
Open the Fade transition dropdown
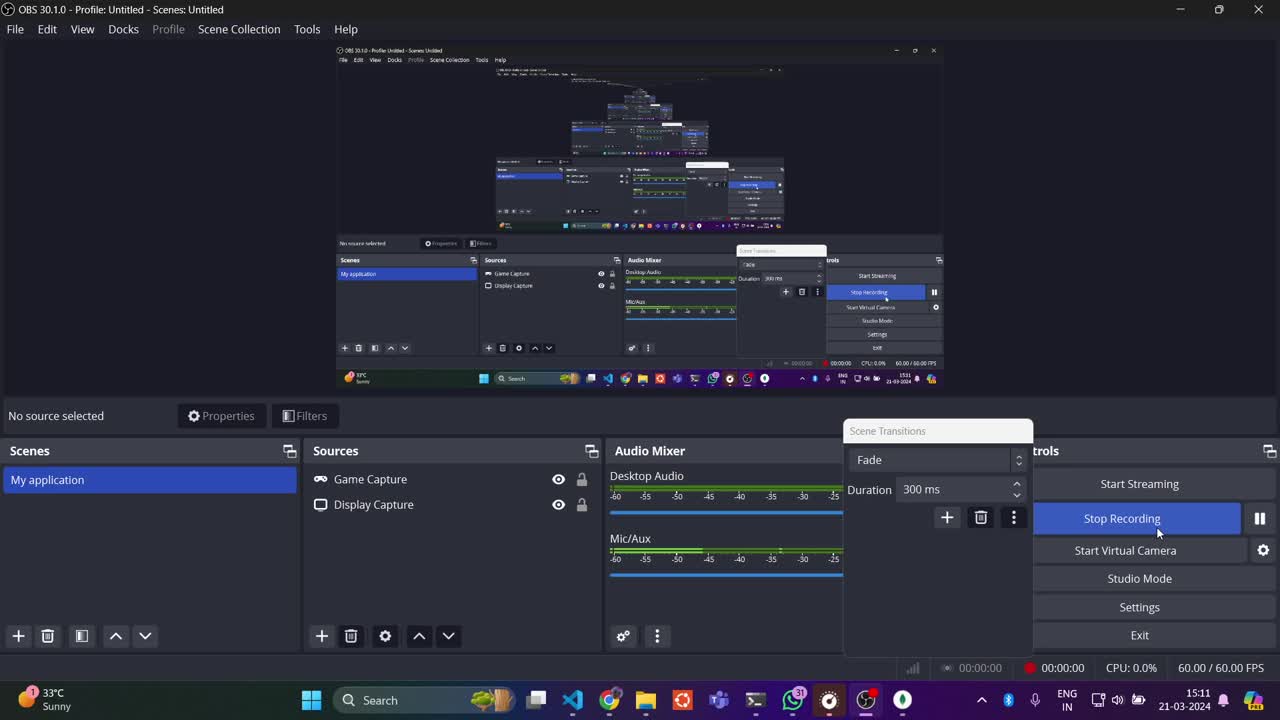click(937, 460)
